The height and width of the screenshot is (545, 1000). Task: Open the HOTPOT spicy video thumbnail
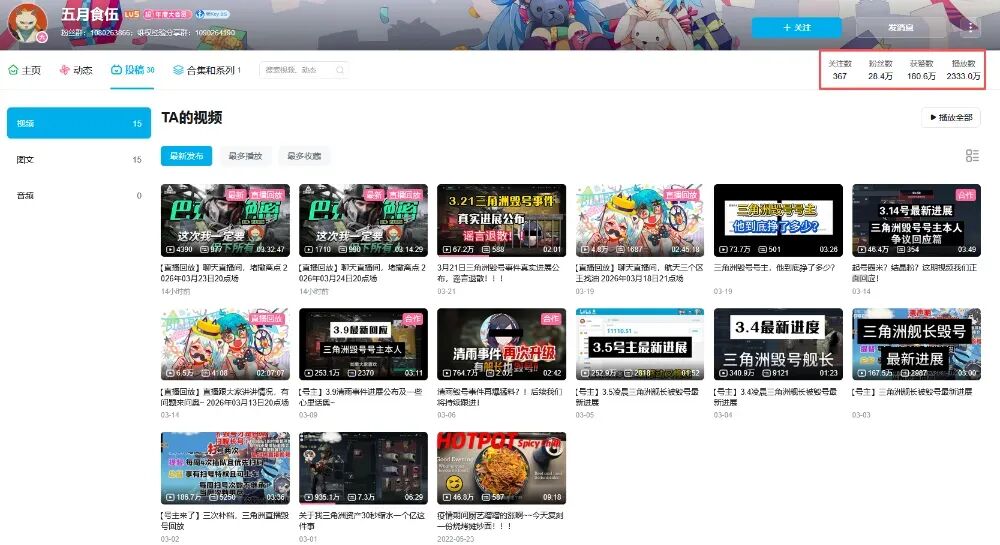point(501,468)
